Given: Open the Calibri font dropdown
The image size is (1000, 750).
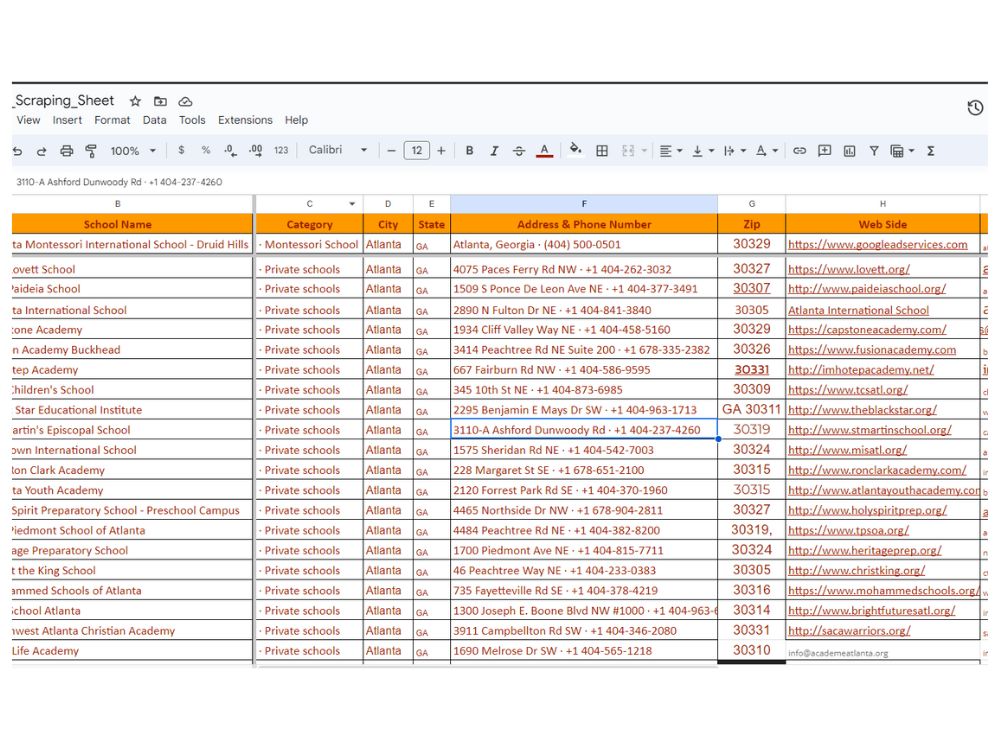Looking at the screenshot, I should pyautogui.click(x=338, y=150).
